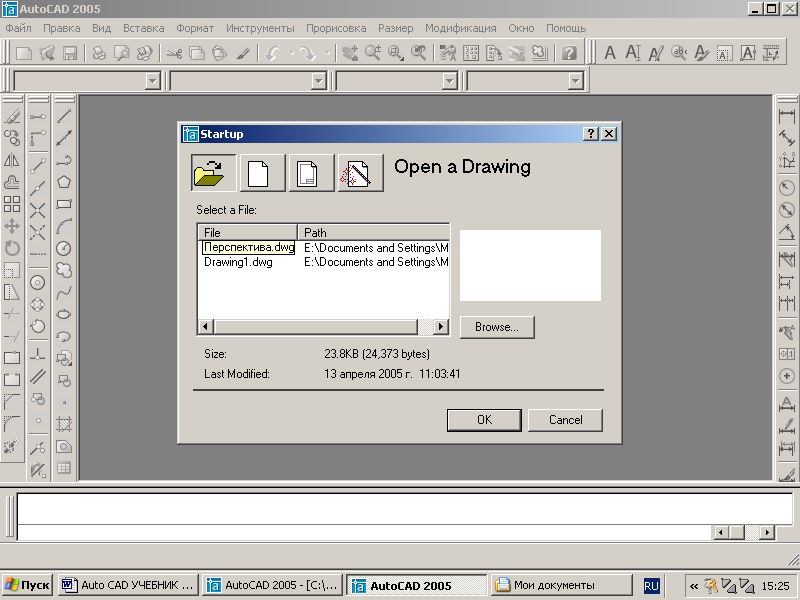Select the Array modify tool
The image size is (800, 600).
[x=12, y=204]
